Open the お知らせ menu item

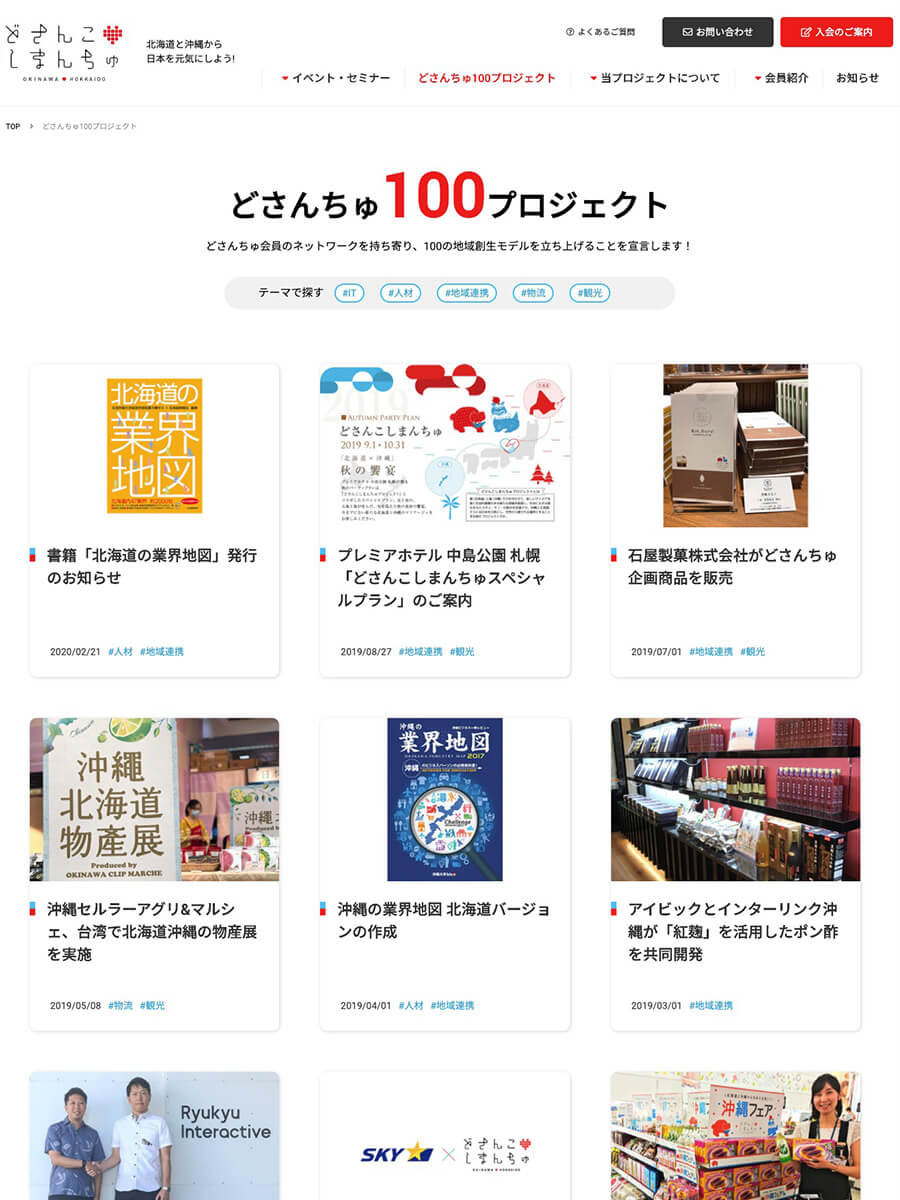[x=858, y=78]
